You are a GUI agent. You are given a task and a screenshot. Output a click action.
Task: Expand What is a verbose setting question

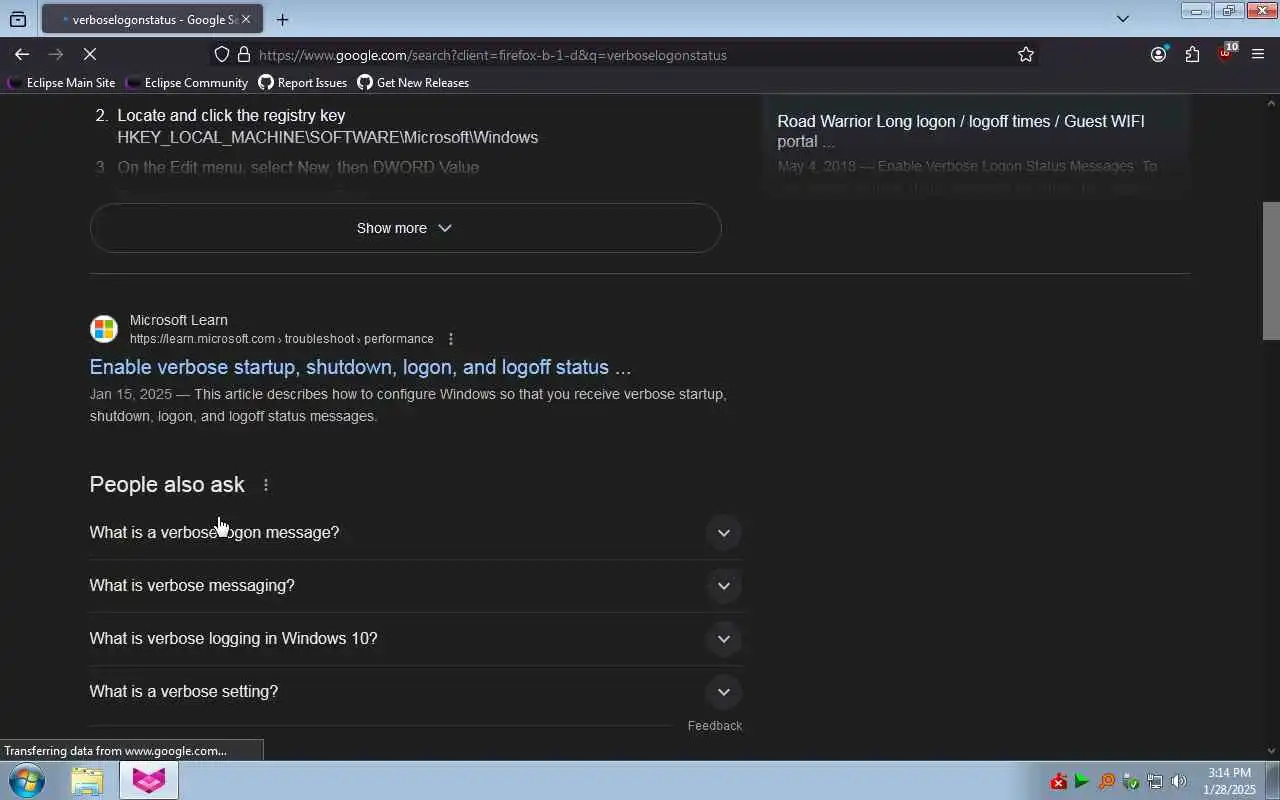pos(416,692)
